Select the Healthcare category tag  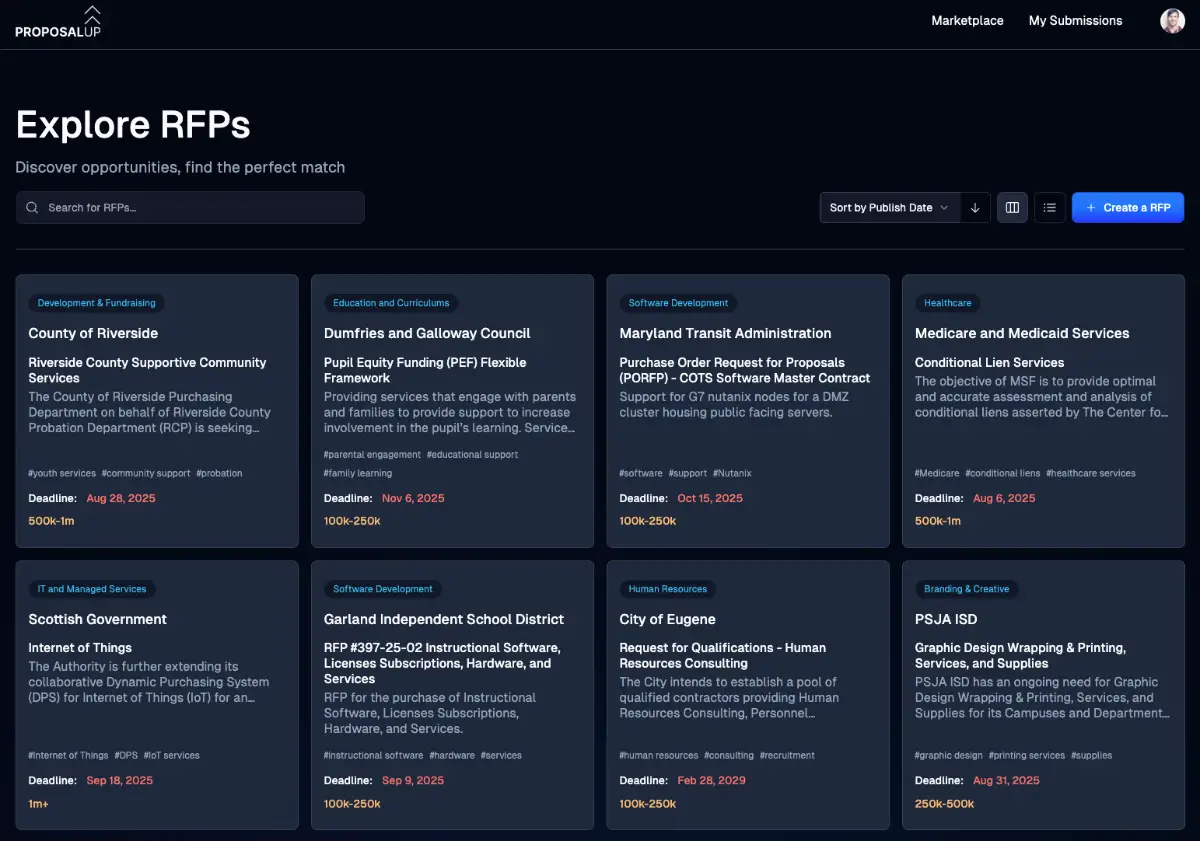click(x=947, y=303)
